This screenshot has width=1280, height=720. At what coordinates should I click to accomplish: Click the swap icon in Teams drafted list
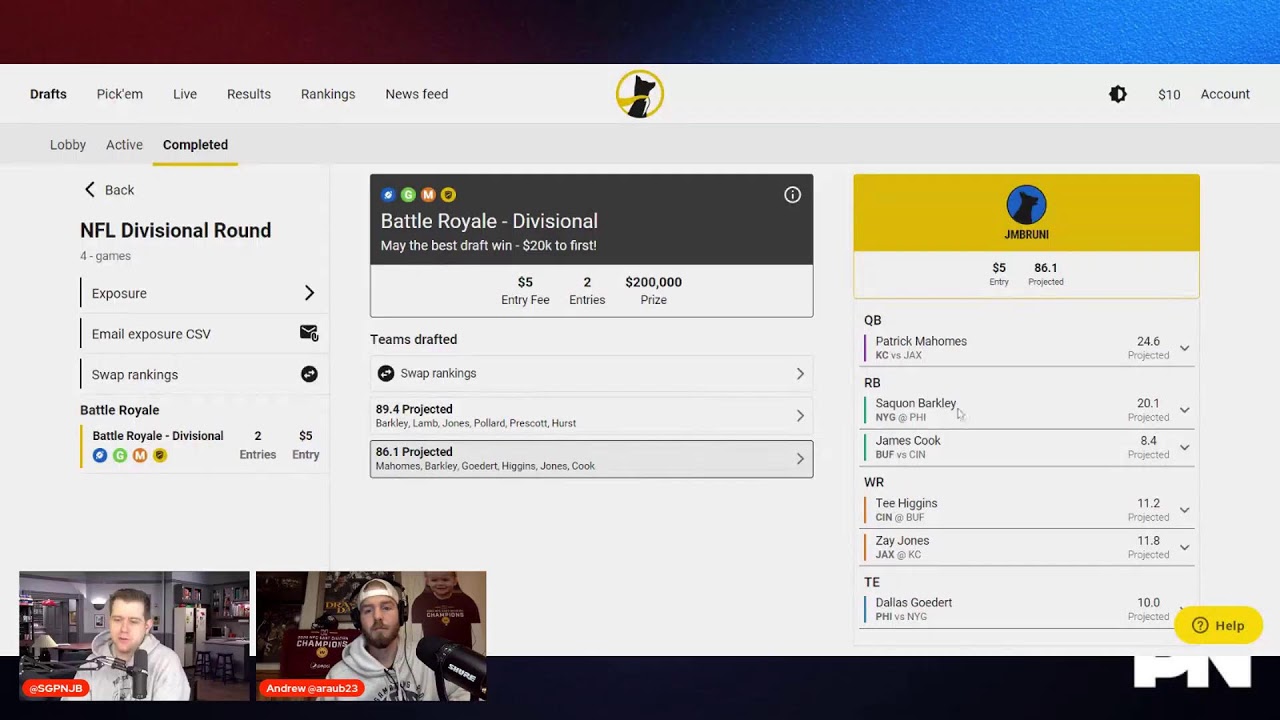(x=386, y=373)
